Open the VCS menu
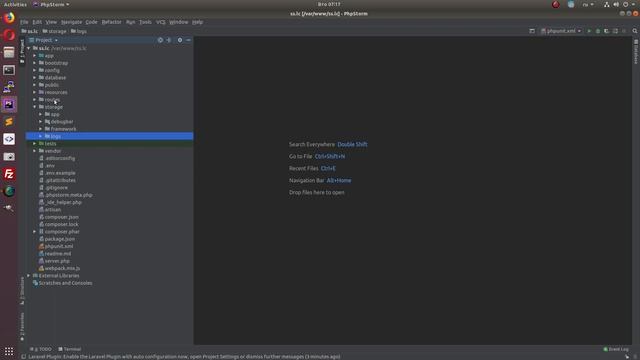This screenshot has width=640, height=360. tap(161, 22)
